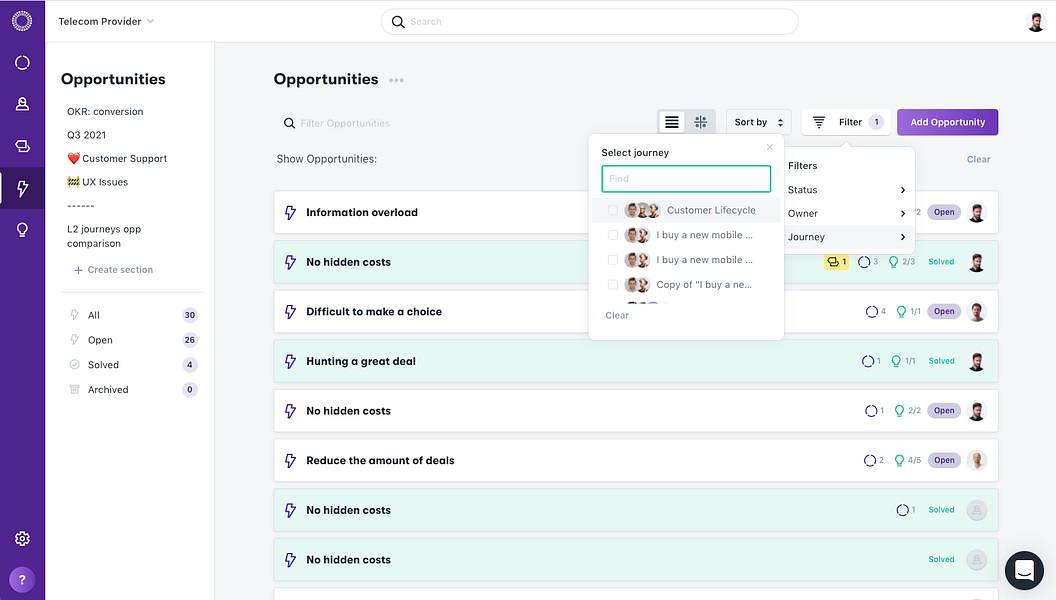Click the journey count icon on Difficult to make a choice

871,312
